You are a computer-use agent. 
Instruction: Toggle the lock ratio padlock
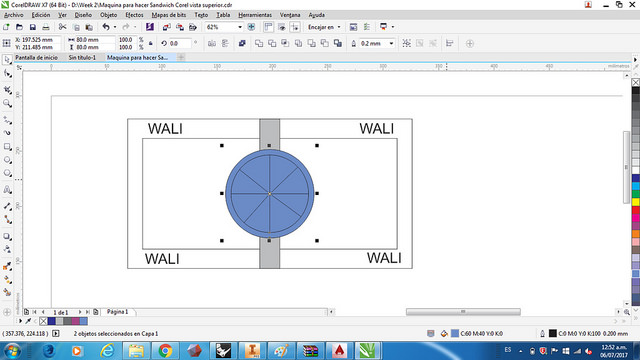tap(151, 43)
